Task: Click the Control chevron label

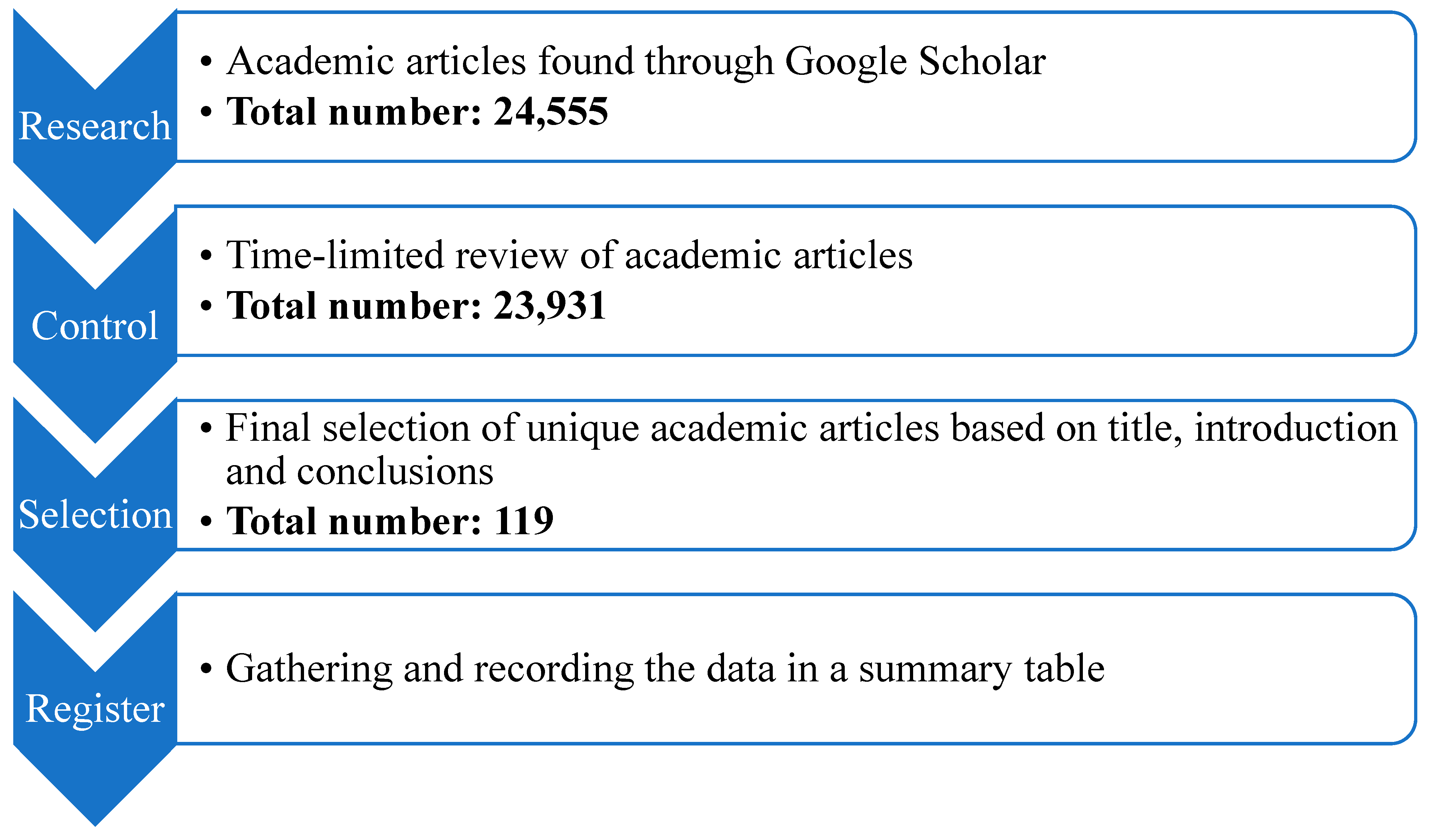Action: pos(95,326)
